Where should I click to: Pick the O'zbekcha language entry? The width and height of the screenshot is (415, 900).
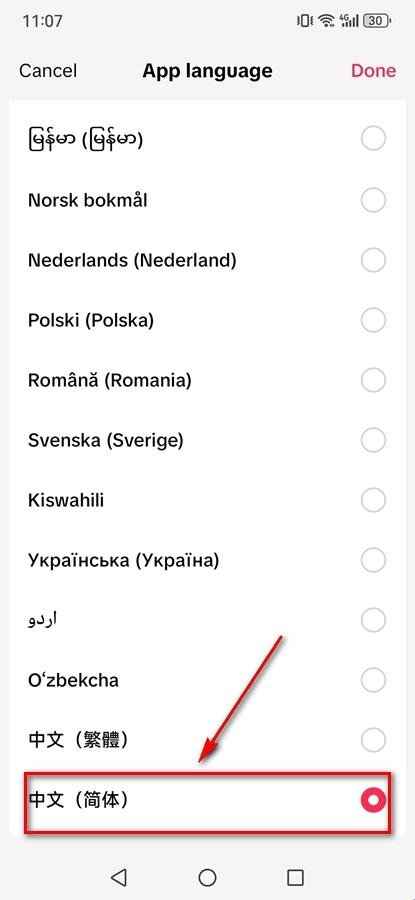tap(207, 680)
